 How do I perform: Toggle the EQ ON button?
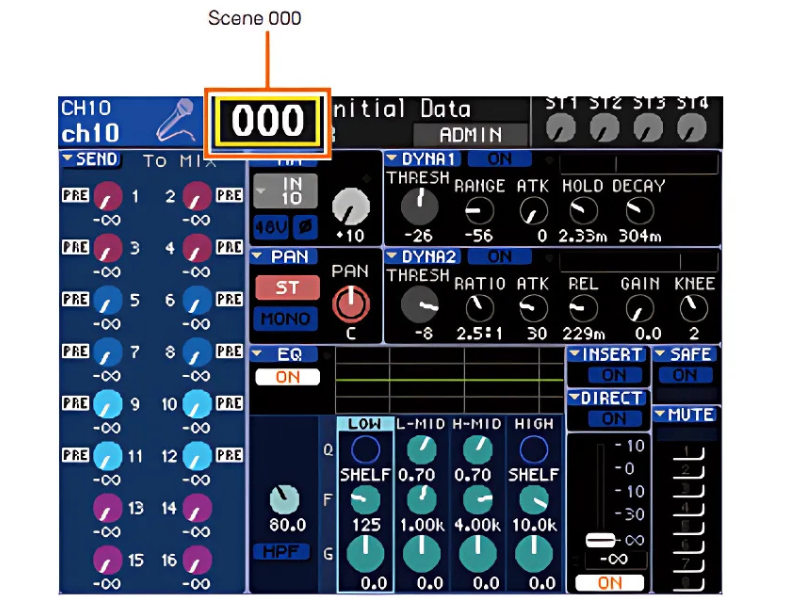click(x=287, y=377)
